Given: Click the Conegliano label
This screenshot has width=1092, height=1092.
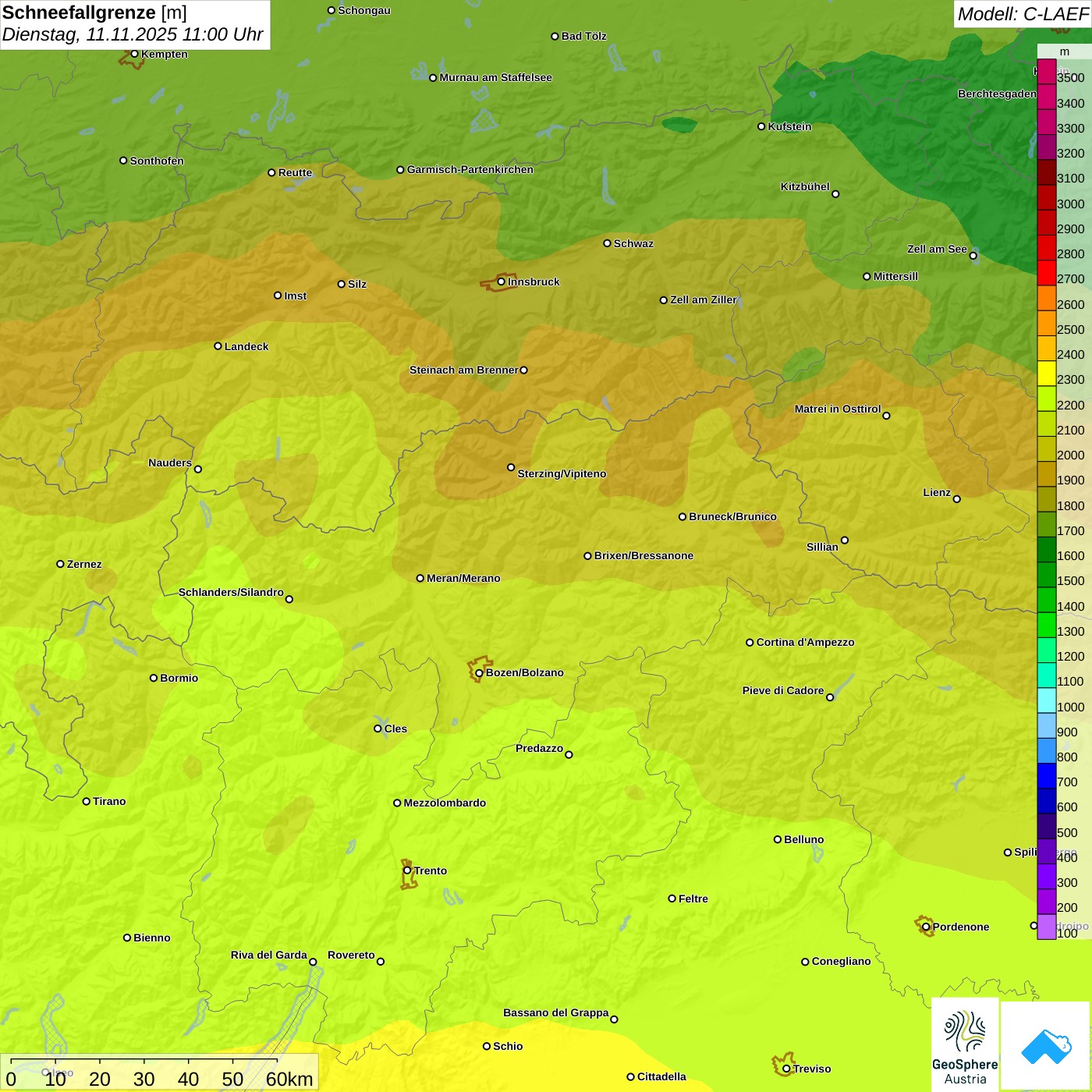Looking at the screenshot, I should [x=842, y=961].
